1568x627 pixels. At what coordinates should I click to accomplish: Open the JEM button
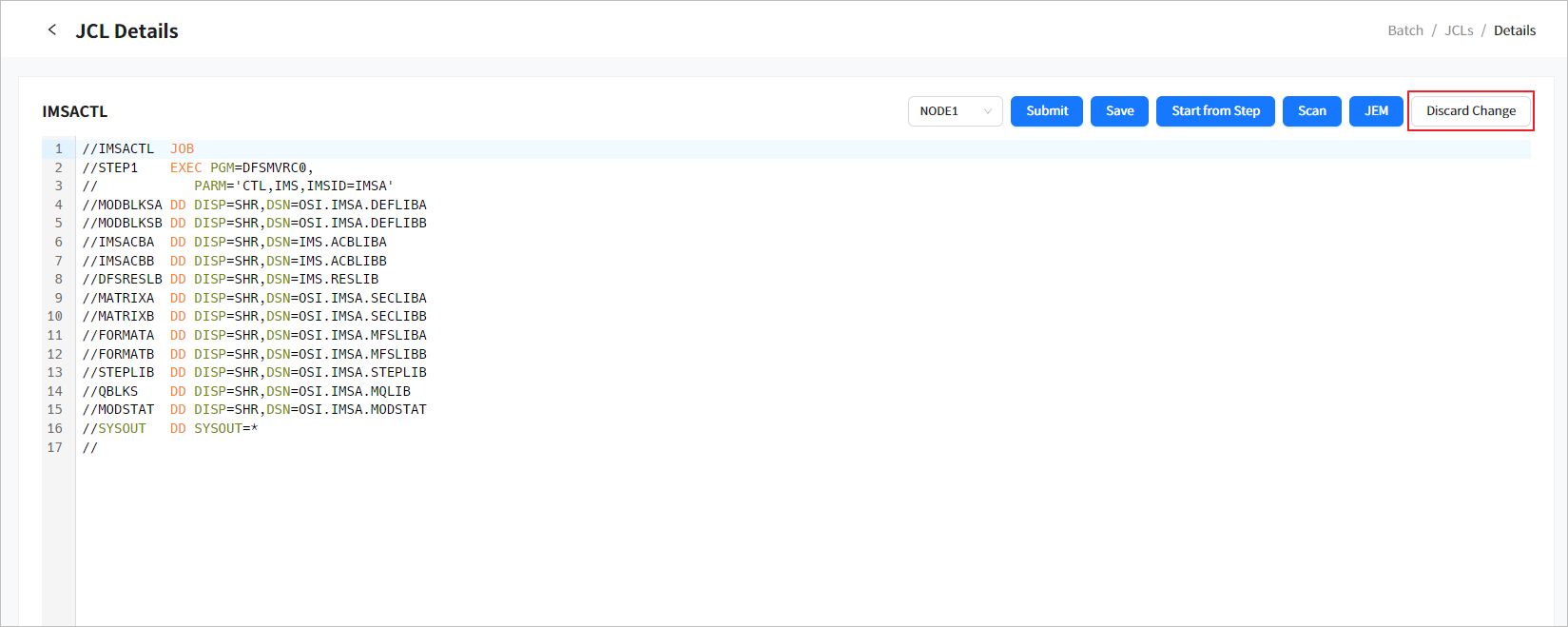point(1375,111)
